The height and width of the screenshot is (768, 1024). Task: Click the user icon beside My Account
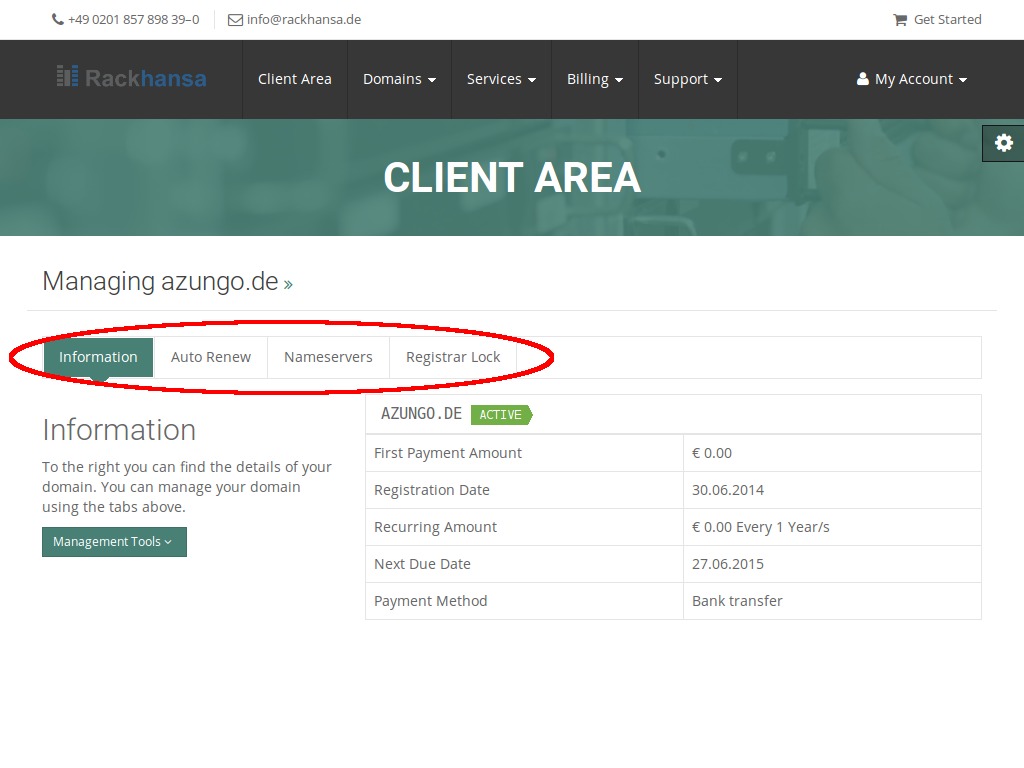pos(863,79)
